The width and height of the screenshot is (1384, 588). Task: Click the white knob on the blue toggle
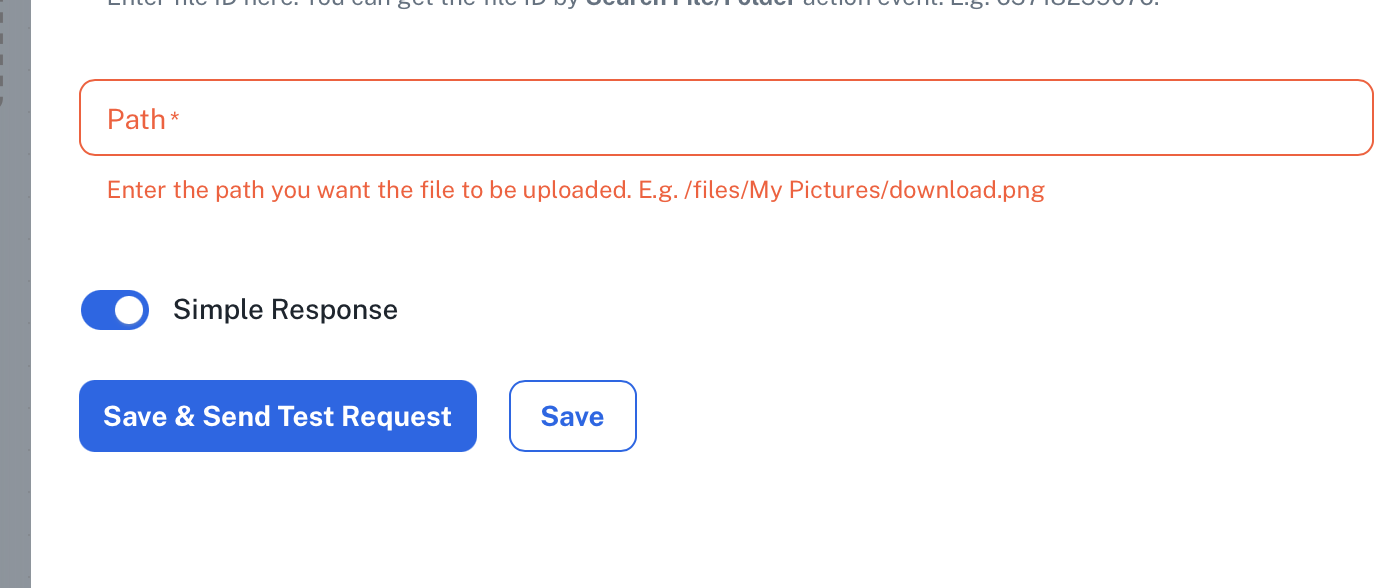click(129, 310)
